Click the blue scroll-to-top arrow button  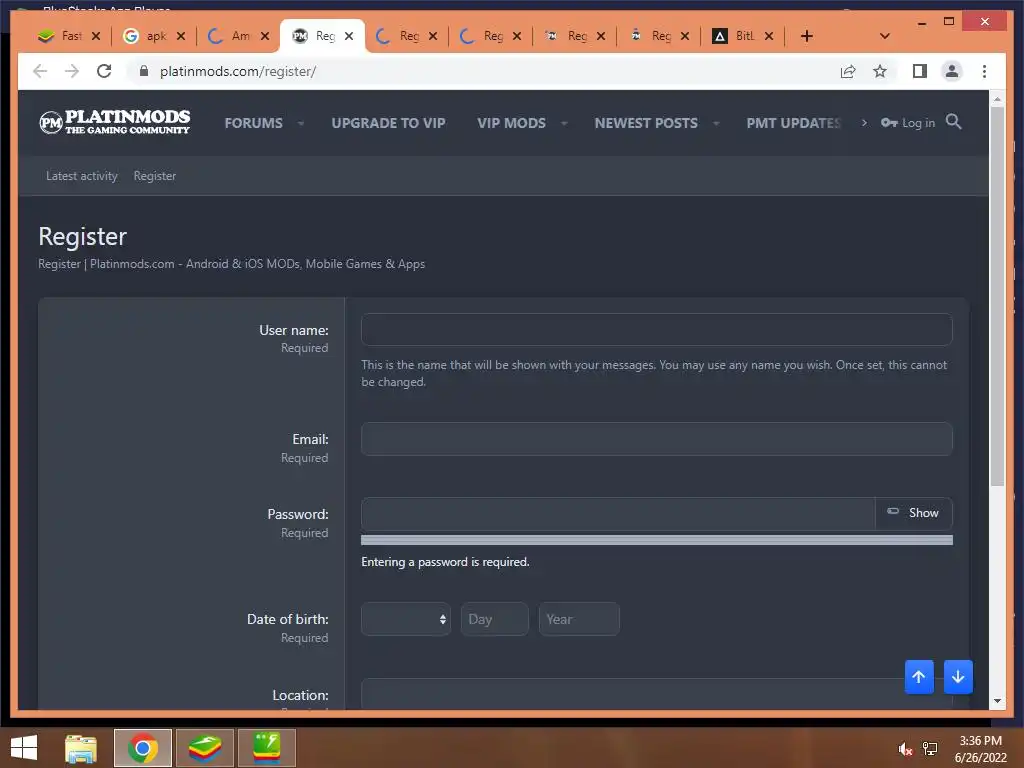[919, 677]
